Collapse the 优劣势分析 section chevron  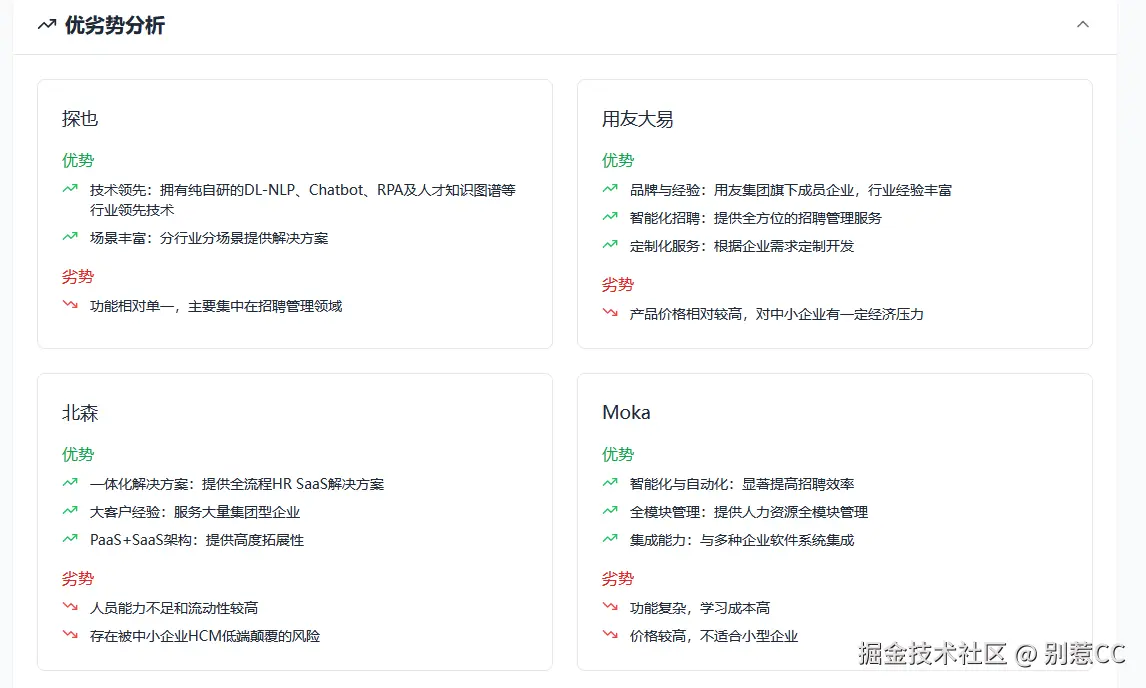[1082, 24]
